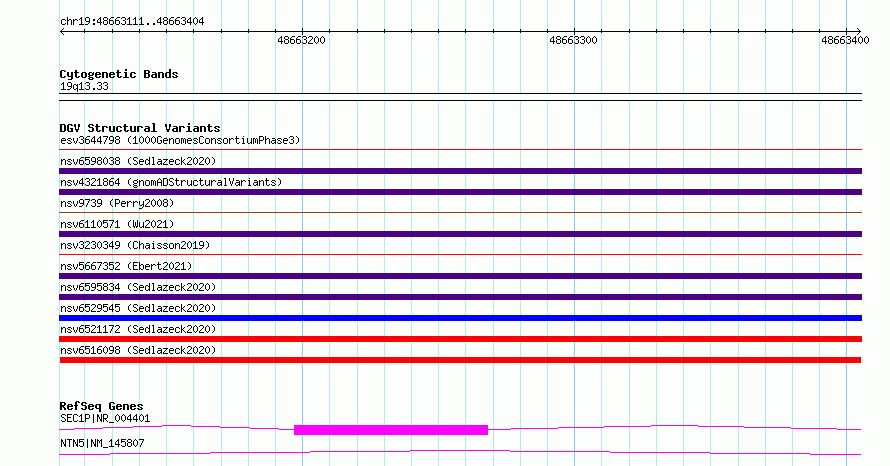Open the NTN5|NM_145807 gene label
Image resolution: width=890 pixels, height=466 pixels.
(x=102, y=443)
